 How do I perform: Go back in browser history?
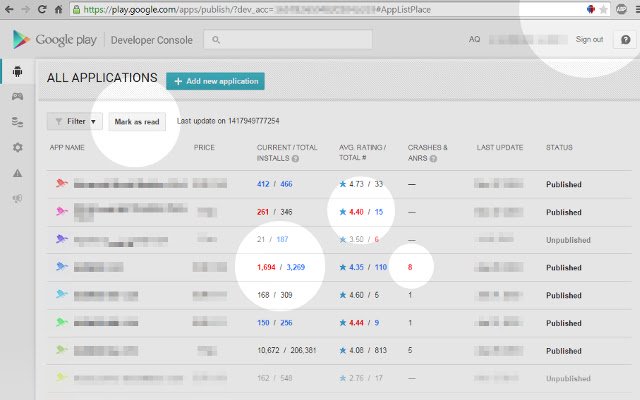[9, 9]
